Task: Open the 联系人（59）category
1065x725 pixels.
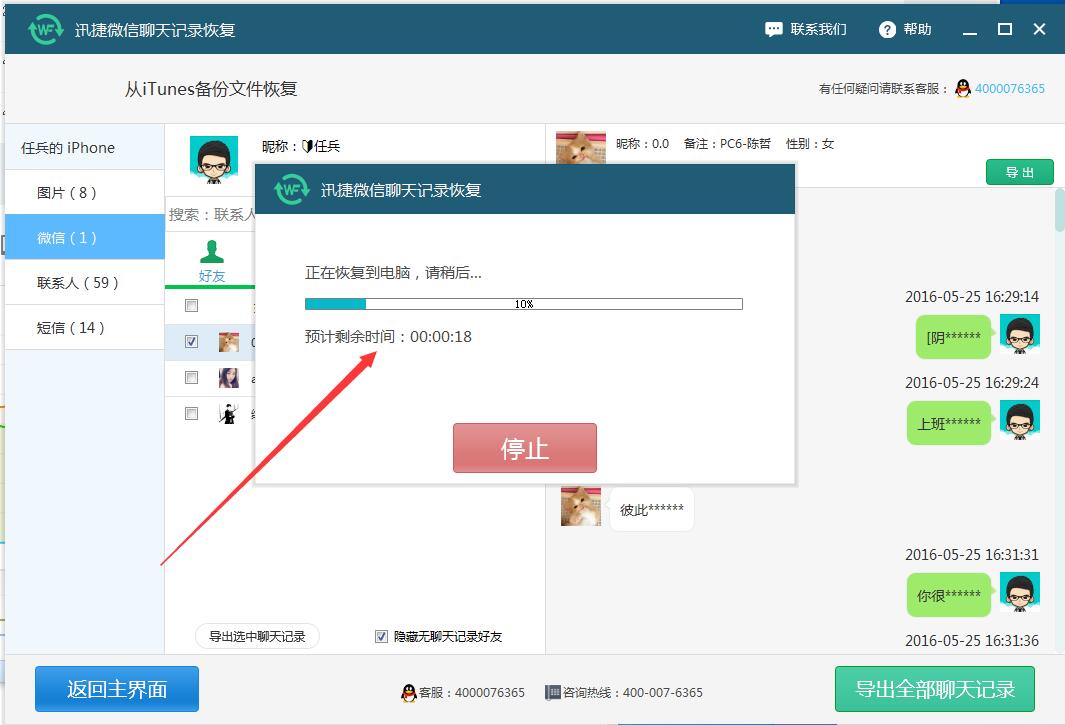Action: pyautogui.click(x=84, y=282)
